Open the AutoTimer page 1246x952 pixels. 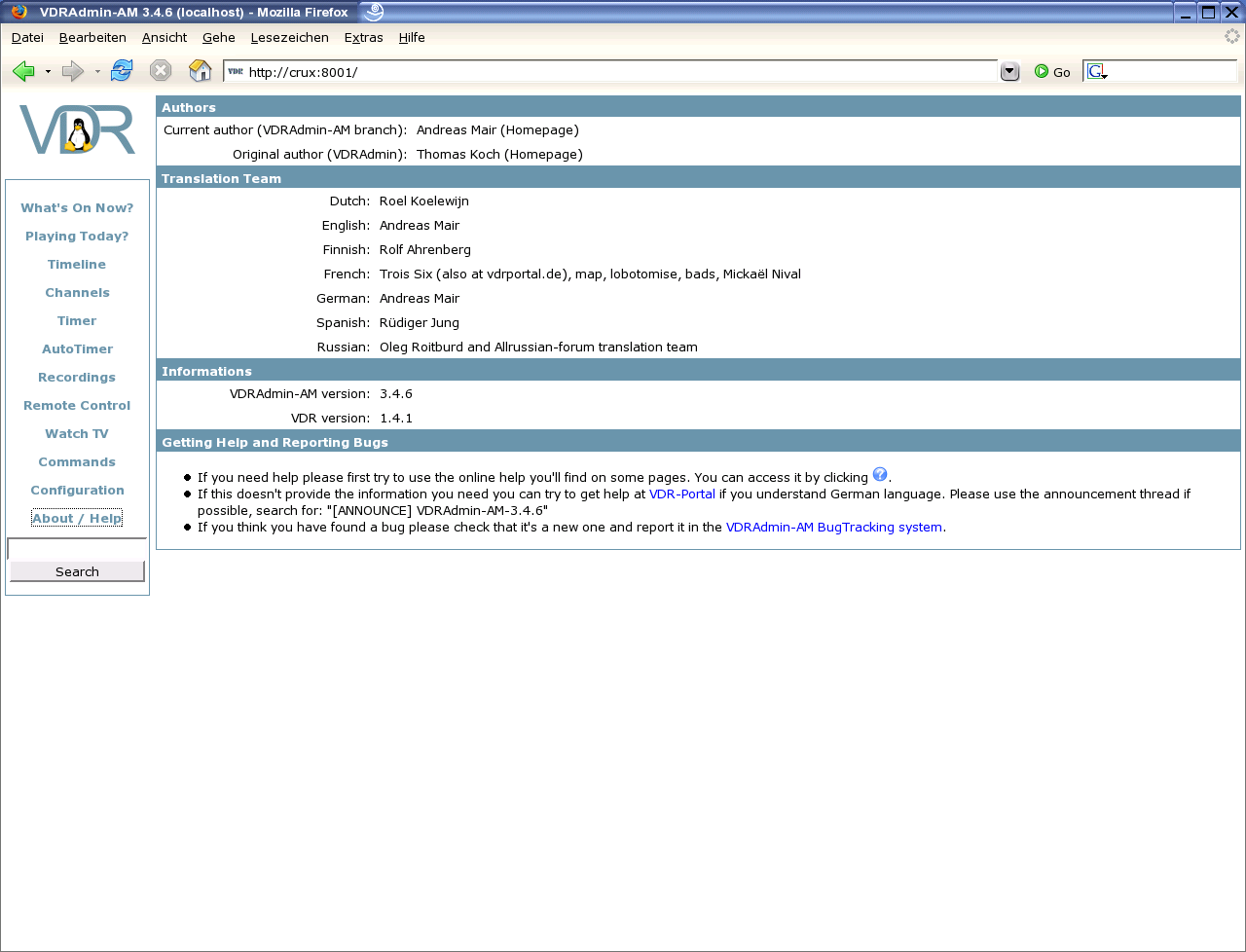click(x=77, y=349)
